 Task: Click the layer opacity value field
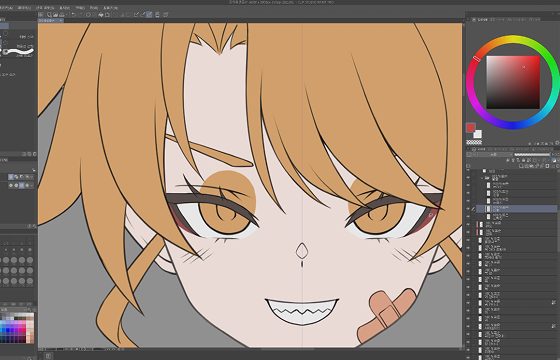[555, 154]
